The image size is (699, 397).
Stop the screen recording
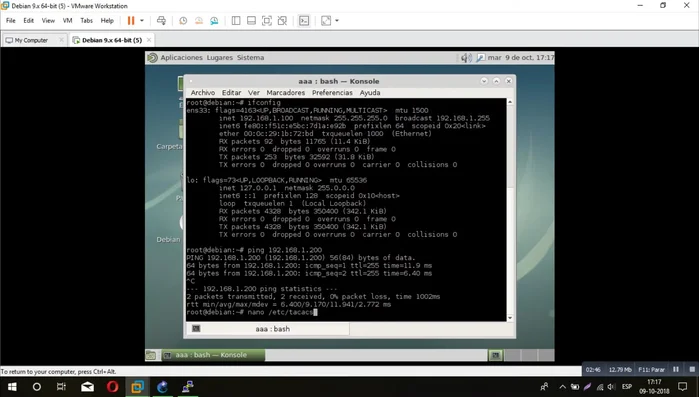click(x=692, y=369)
